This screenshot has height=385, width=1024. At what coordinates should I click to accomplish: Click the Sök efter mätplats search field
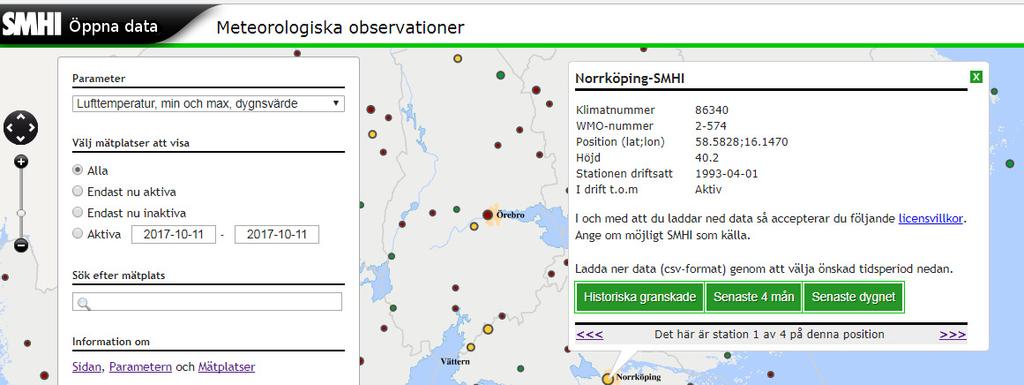(207, 301)
